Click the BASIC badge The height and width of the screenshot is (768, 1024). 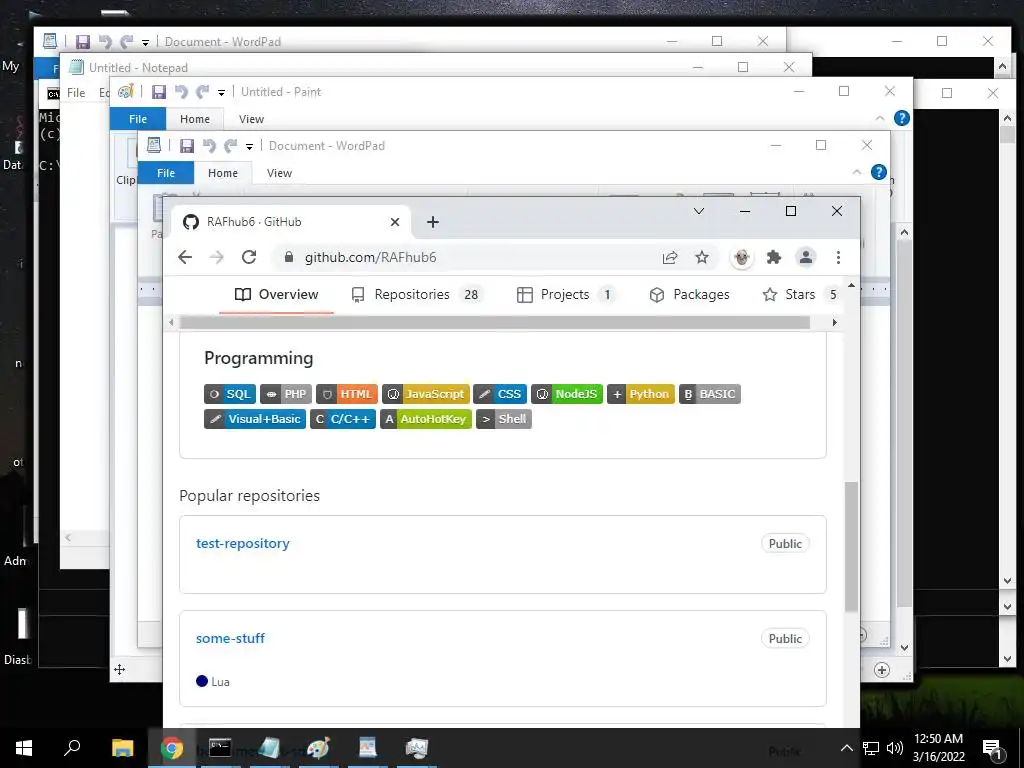pyautogui.click(x=710, y=394)
